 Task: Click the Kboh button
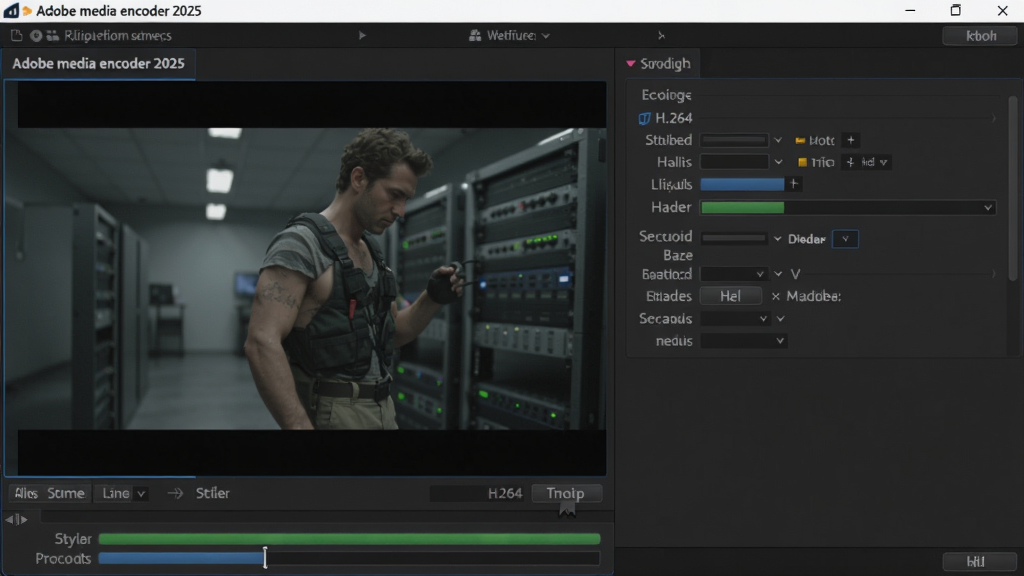[980, 35]
